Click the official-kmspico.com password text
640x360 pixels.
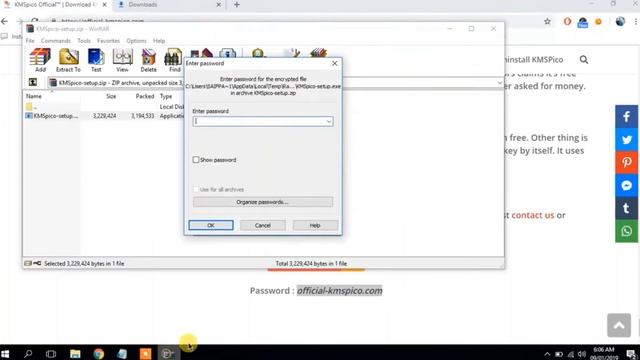340,291
